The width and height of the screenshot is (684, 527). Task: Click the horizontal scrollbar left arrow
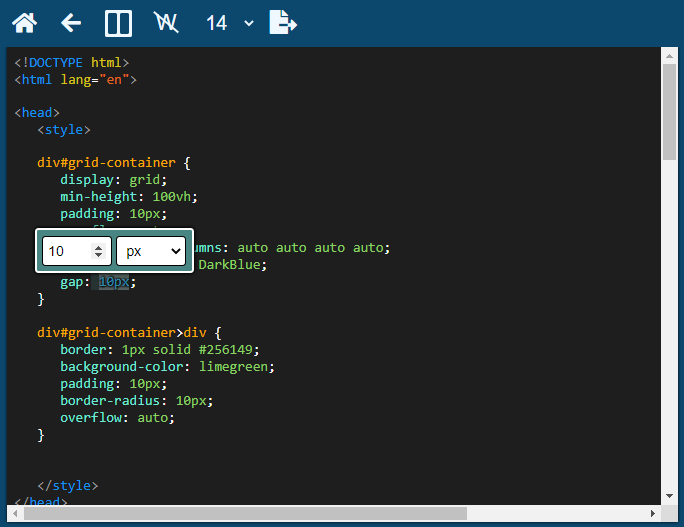point(15,513)
